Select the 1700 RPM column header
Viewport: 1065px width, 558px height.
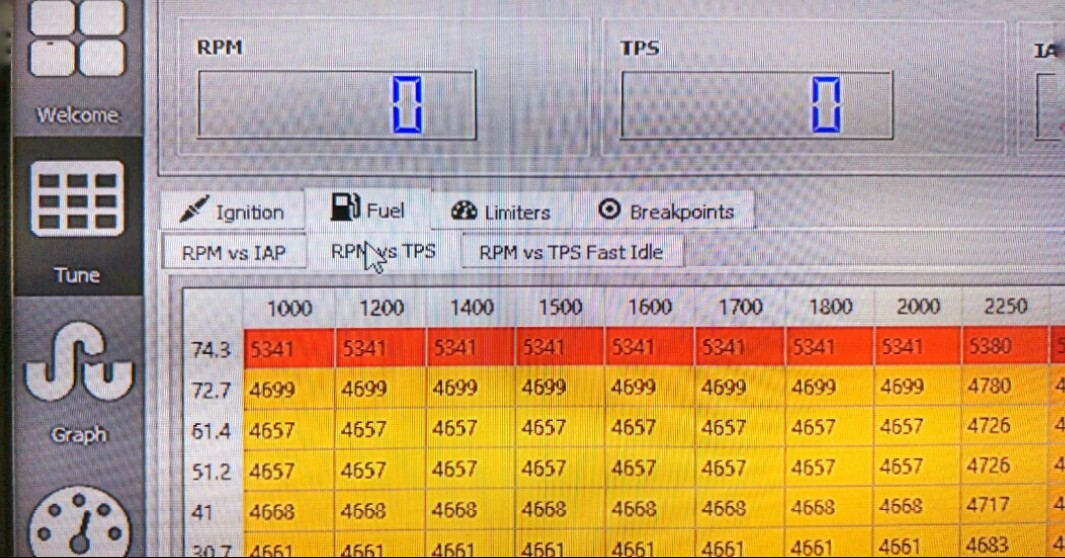(x=740, y=307)
